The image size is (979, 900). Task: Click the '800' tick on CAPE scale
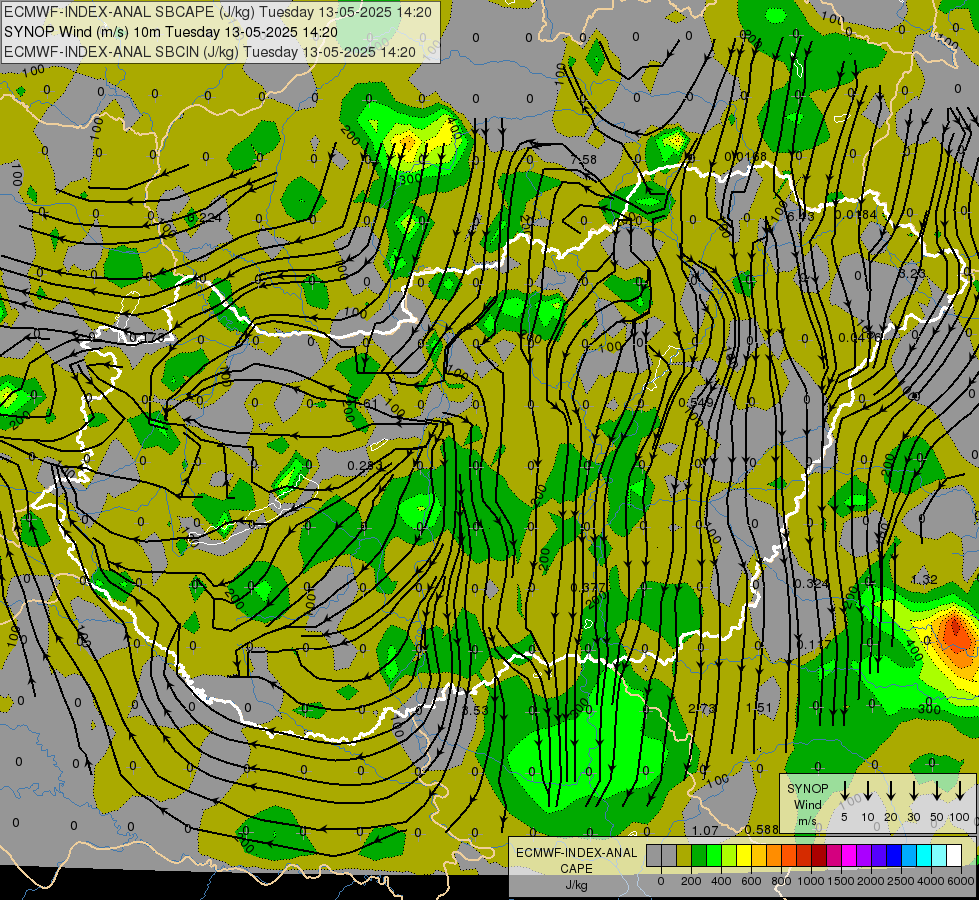782,881
